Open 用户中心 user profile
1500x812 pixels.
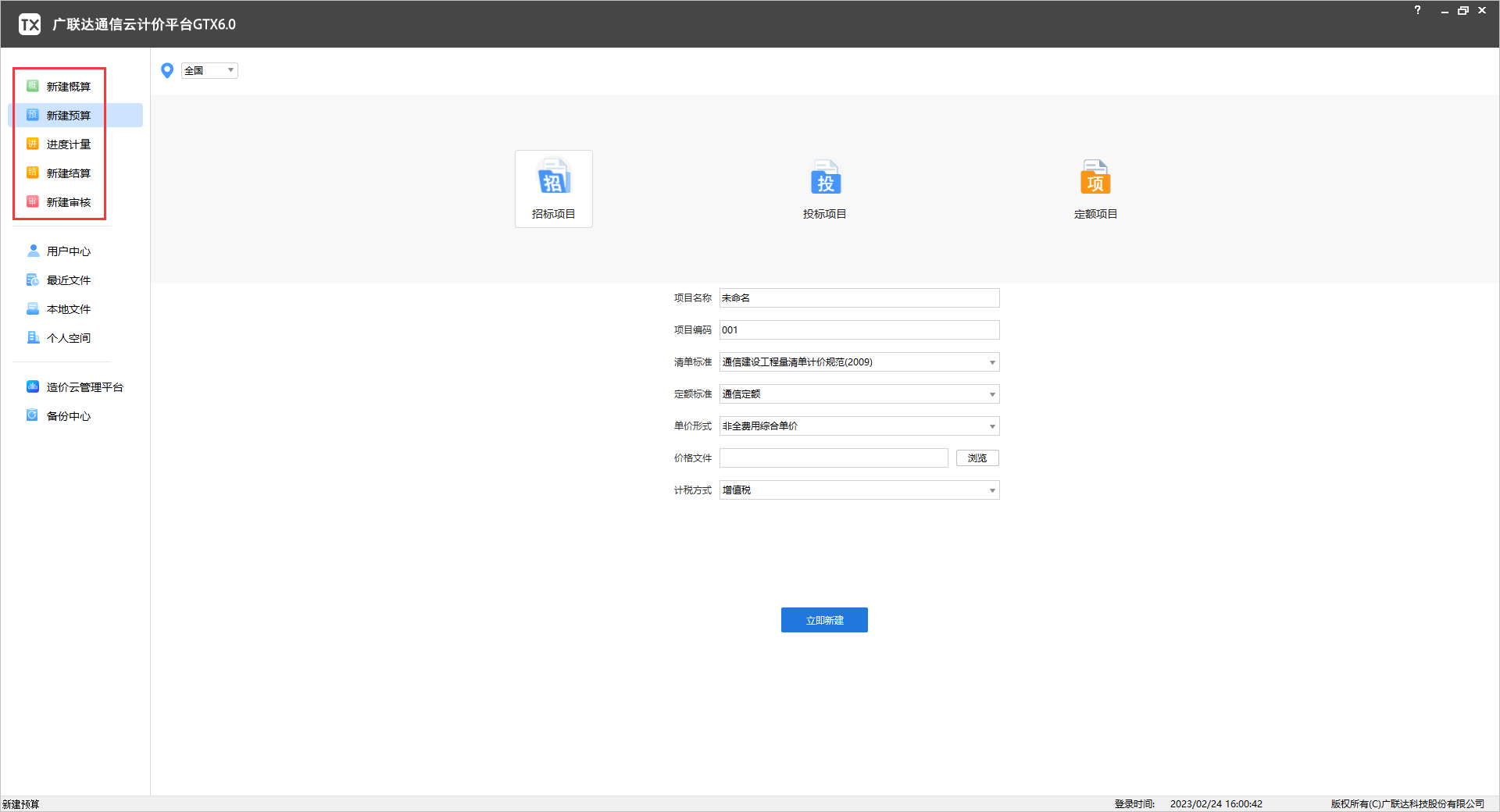[x=68, y=251]
